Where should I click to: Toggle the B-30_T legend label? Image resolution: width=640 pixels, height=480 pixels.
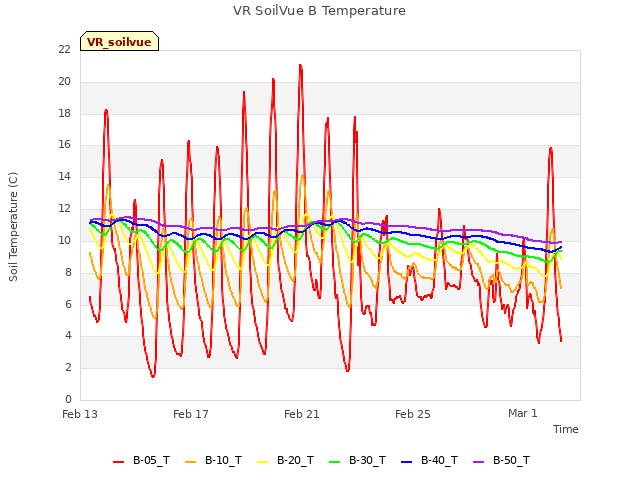click(x=367, y=460)
